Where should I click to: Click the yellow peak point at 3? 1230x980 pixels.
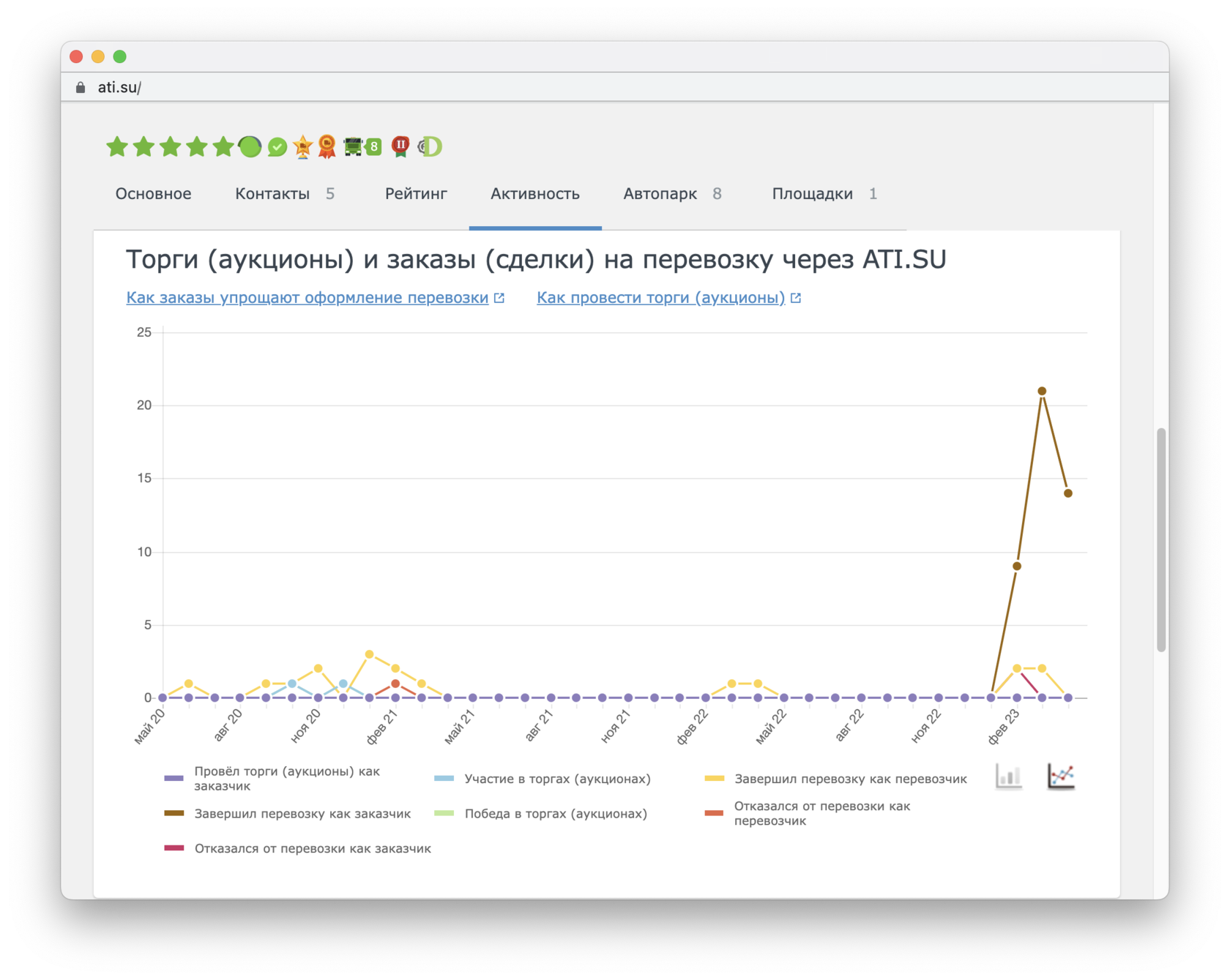[x=369, y=654]
